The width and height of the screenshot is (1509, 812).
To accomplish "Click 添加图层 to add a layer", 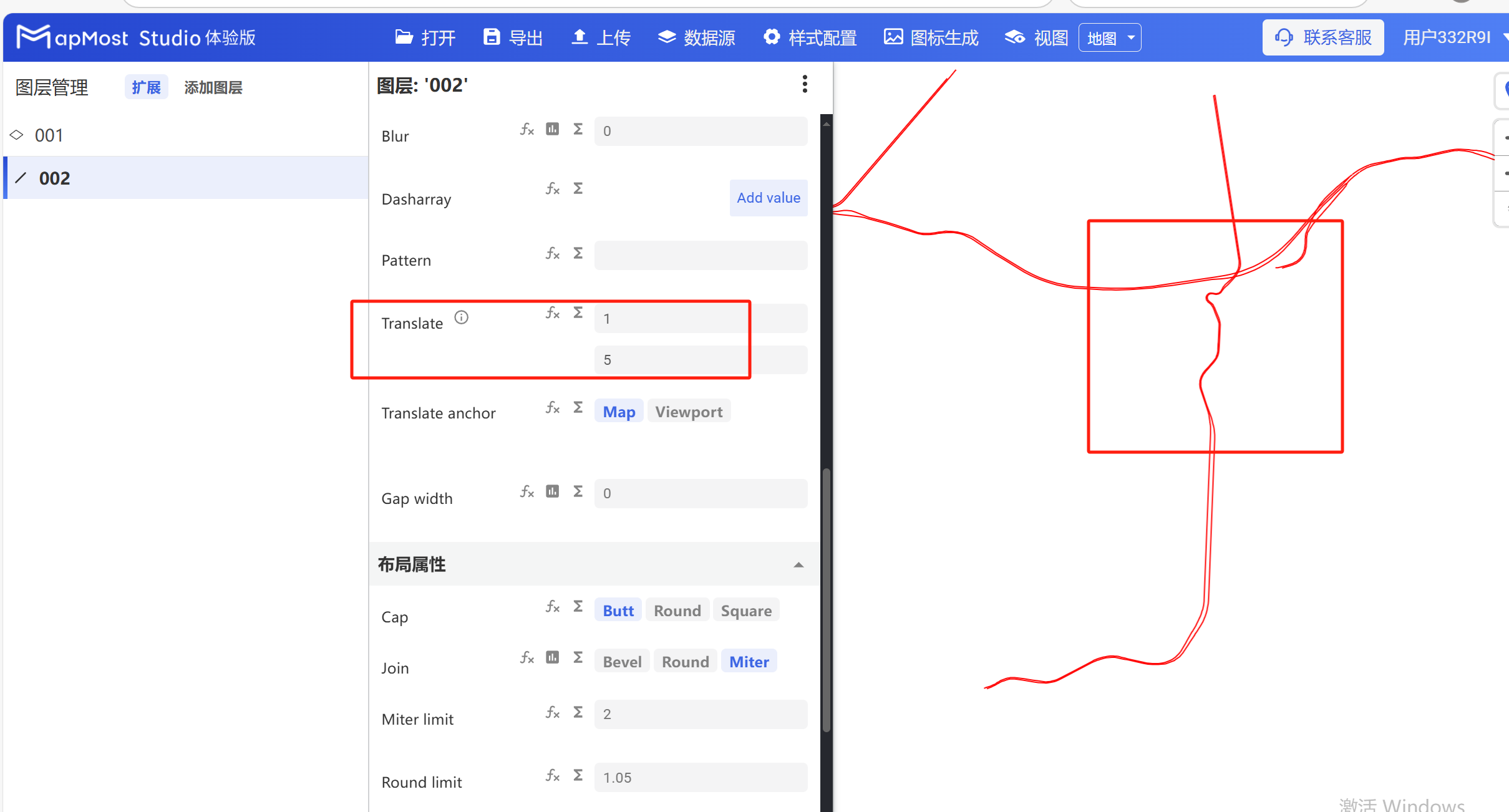I will [213, 87].
